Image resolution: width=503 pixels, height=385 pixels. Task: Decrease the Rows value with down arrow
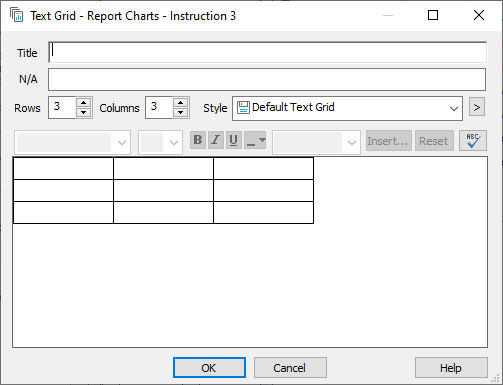coord(83,112)
